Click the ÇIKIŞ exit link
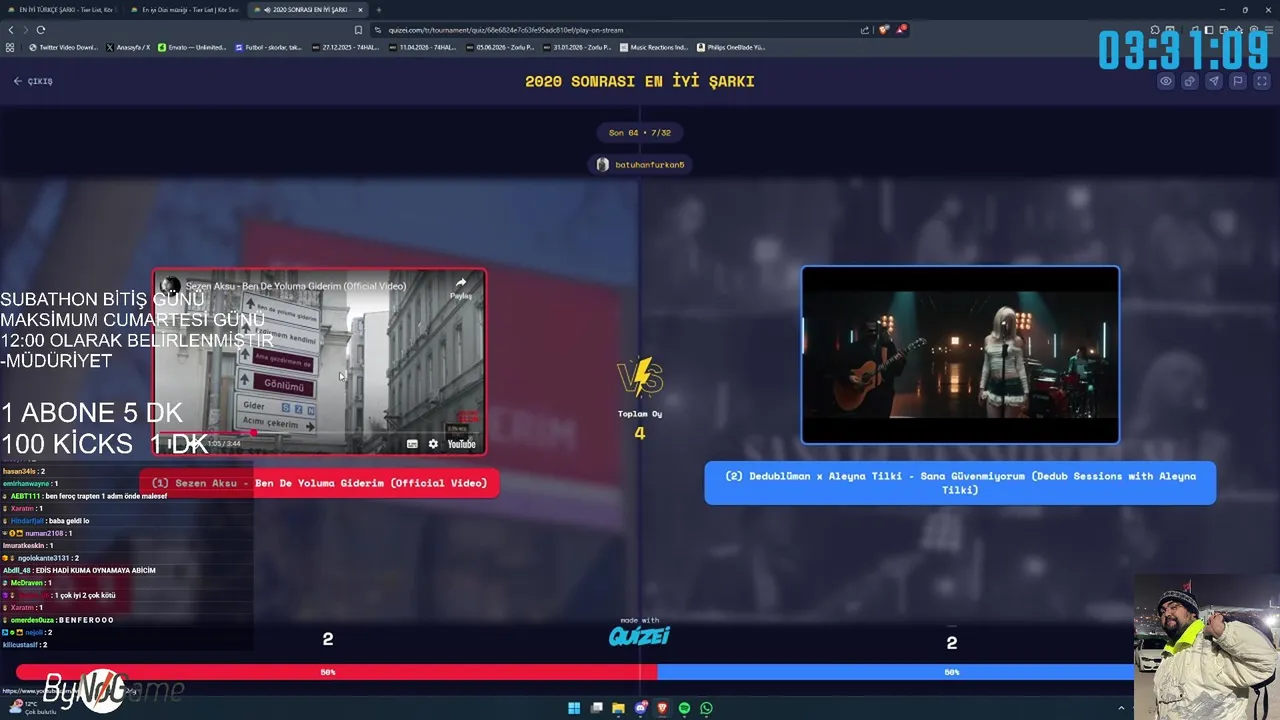This screenshot has width=1280, height=720. pyautogui.click(x=33, y=81)
